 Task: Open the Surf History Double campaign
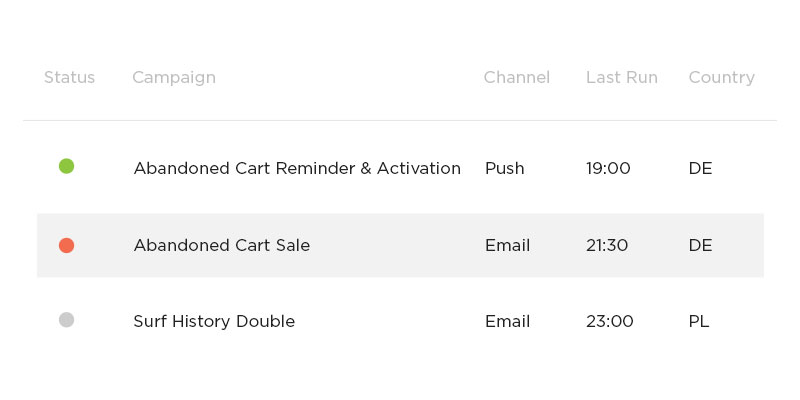214,322
